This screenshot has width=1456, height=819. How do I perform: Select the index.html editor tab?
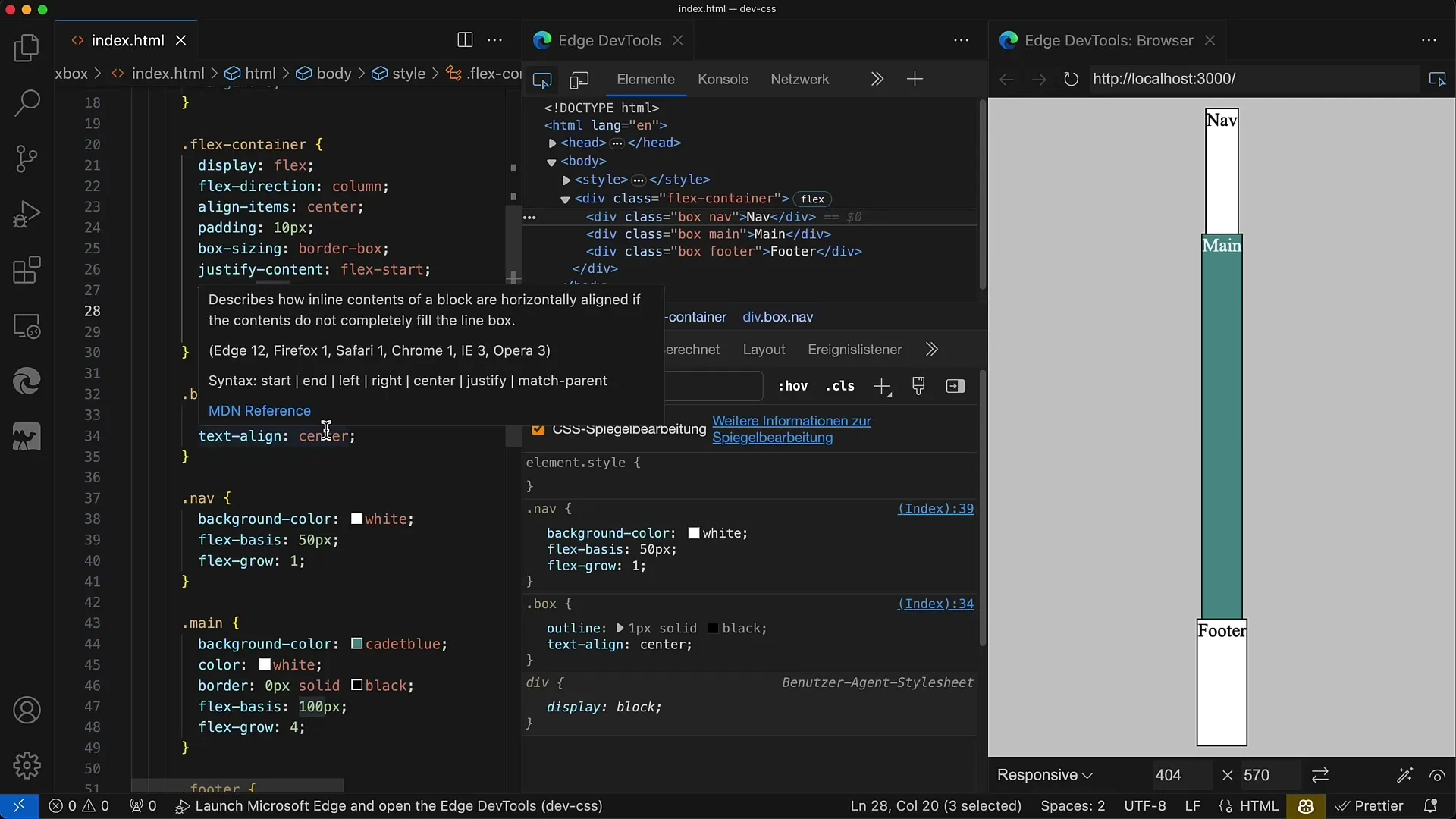pos(127,40)
